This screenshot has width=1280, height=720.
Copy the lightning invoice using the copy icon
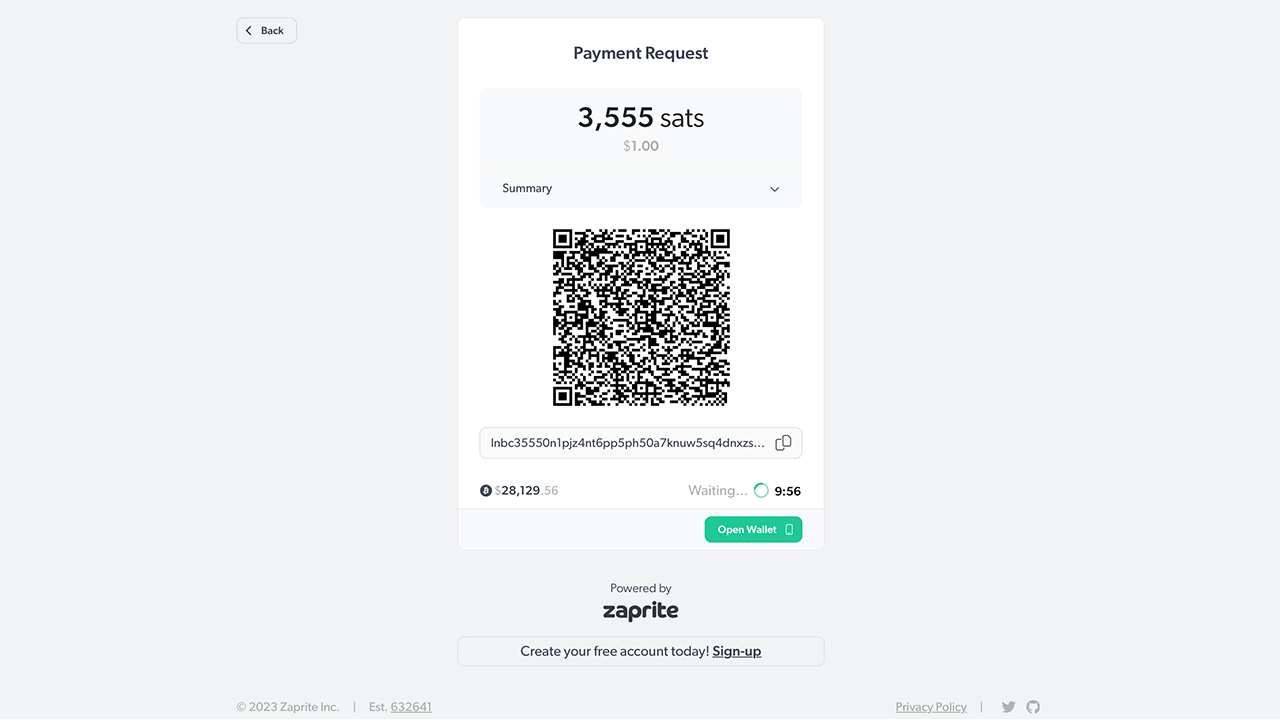tap(783, 442)
